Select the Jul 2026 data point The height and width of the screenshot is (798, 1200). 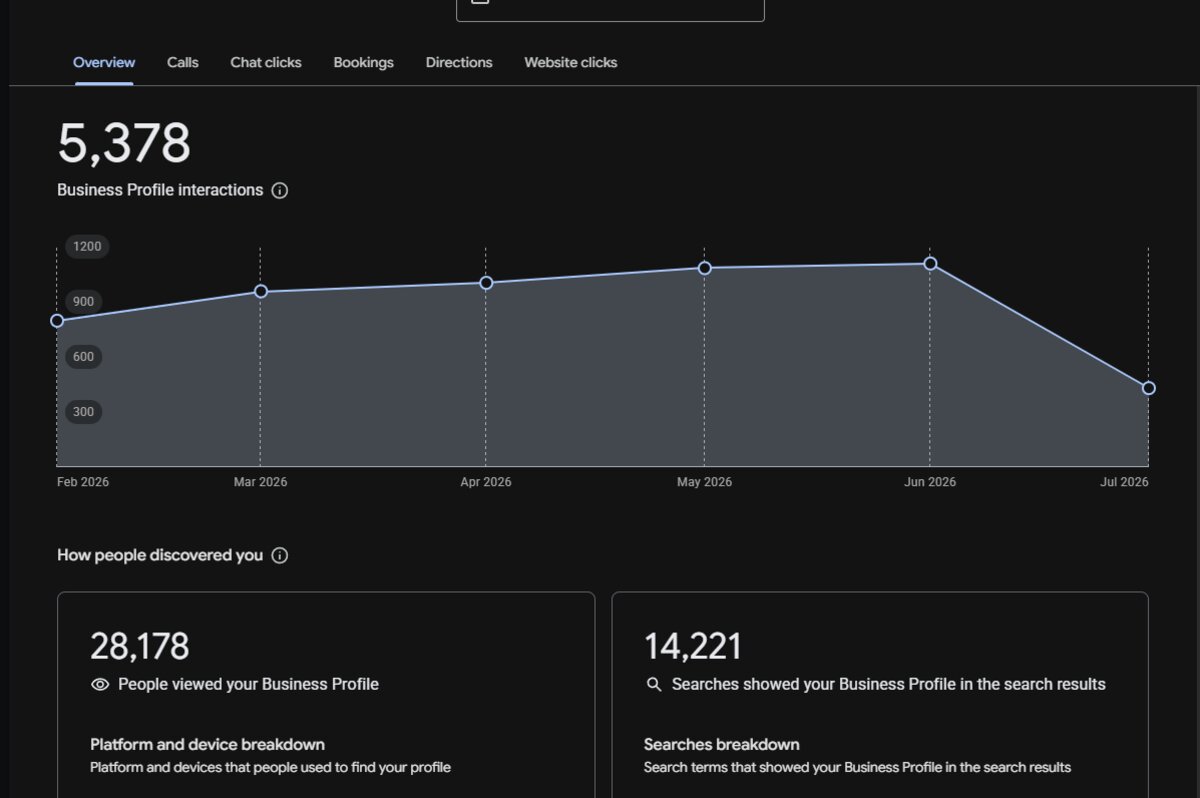[x=1148, y=388]
